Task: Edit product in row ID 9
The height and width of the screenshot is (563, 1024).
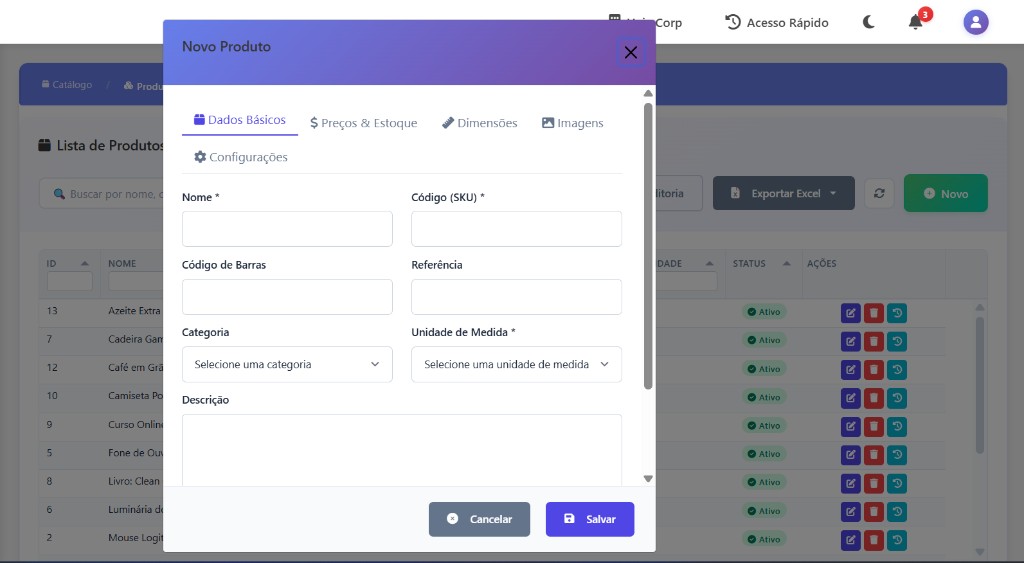Action: pyautogui.click(x=850, y=426)
